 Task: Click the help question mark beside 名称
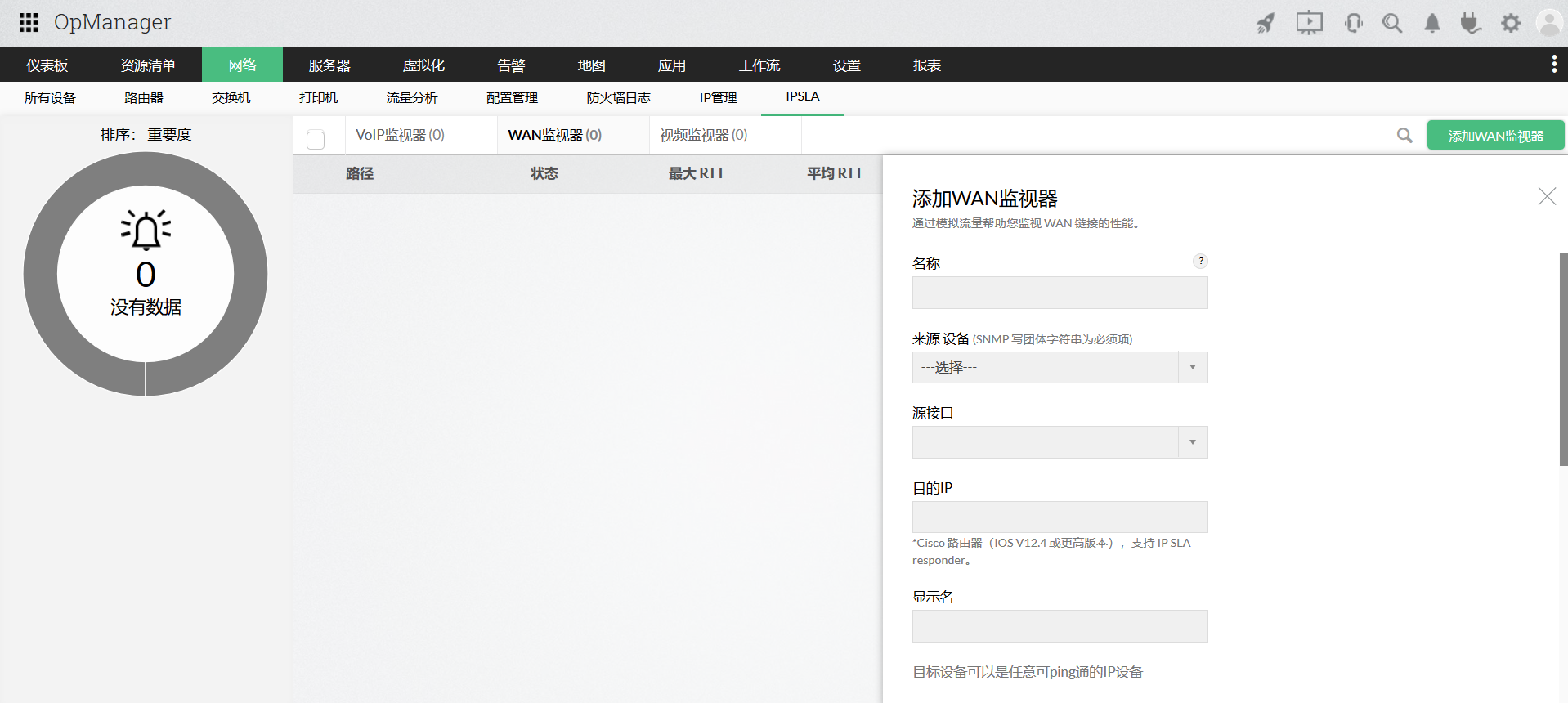point(1200,261)
